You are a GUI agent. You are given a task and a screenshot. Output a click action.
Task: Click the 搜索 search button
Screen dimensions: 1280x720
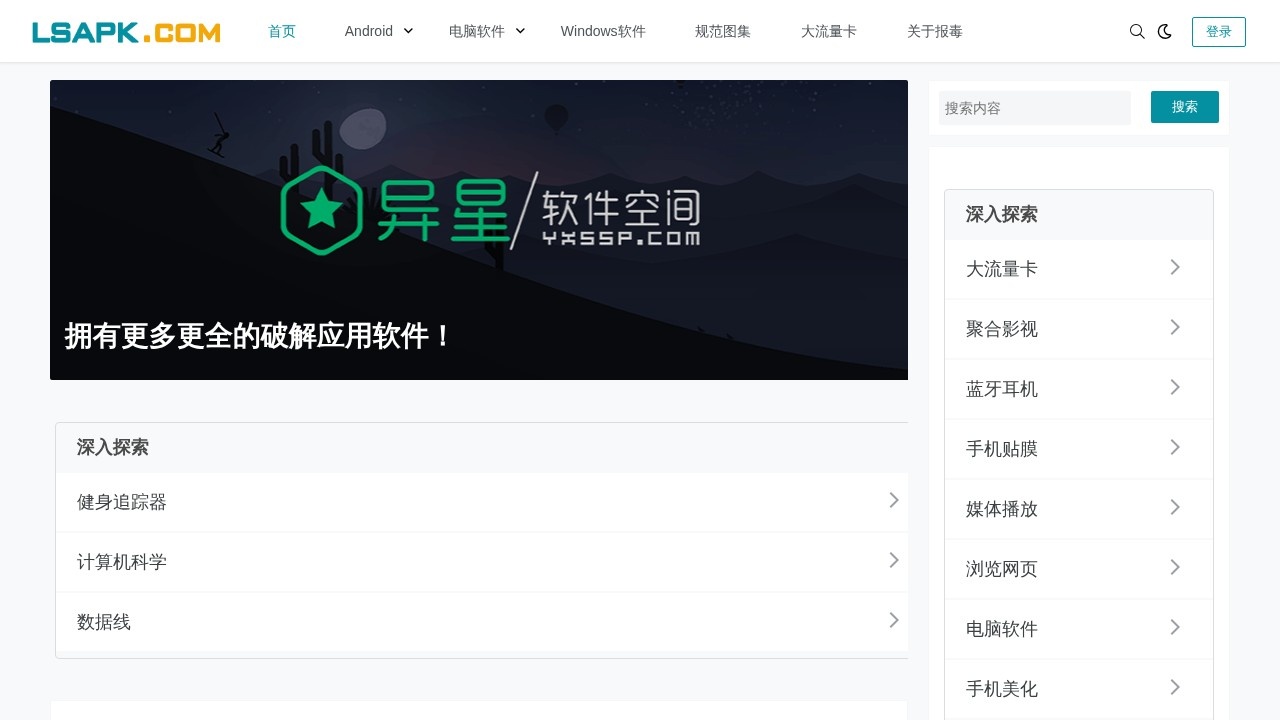click(x=1185, y=107)
